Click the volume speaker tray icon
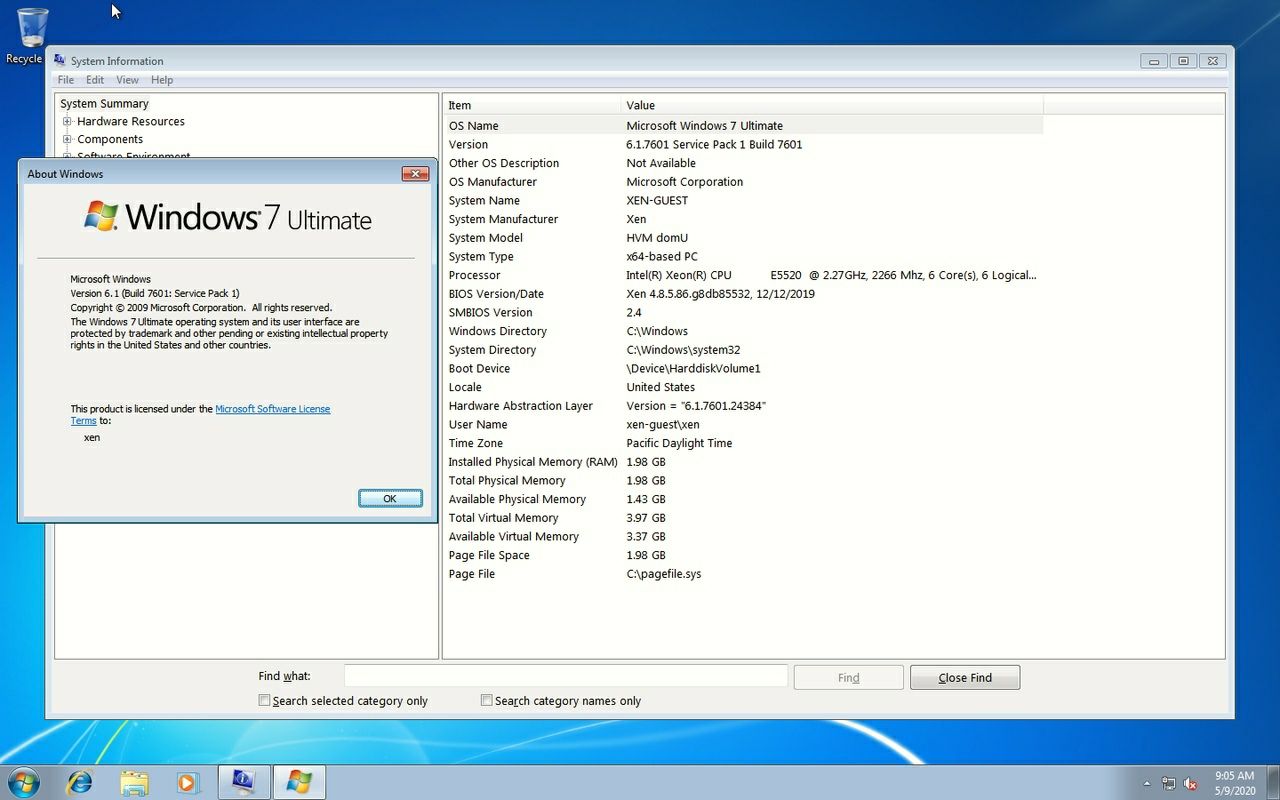 [1190, 783]
